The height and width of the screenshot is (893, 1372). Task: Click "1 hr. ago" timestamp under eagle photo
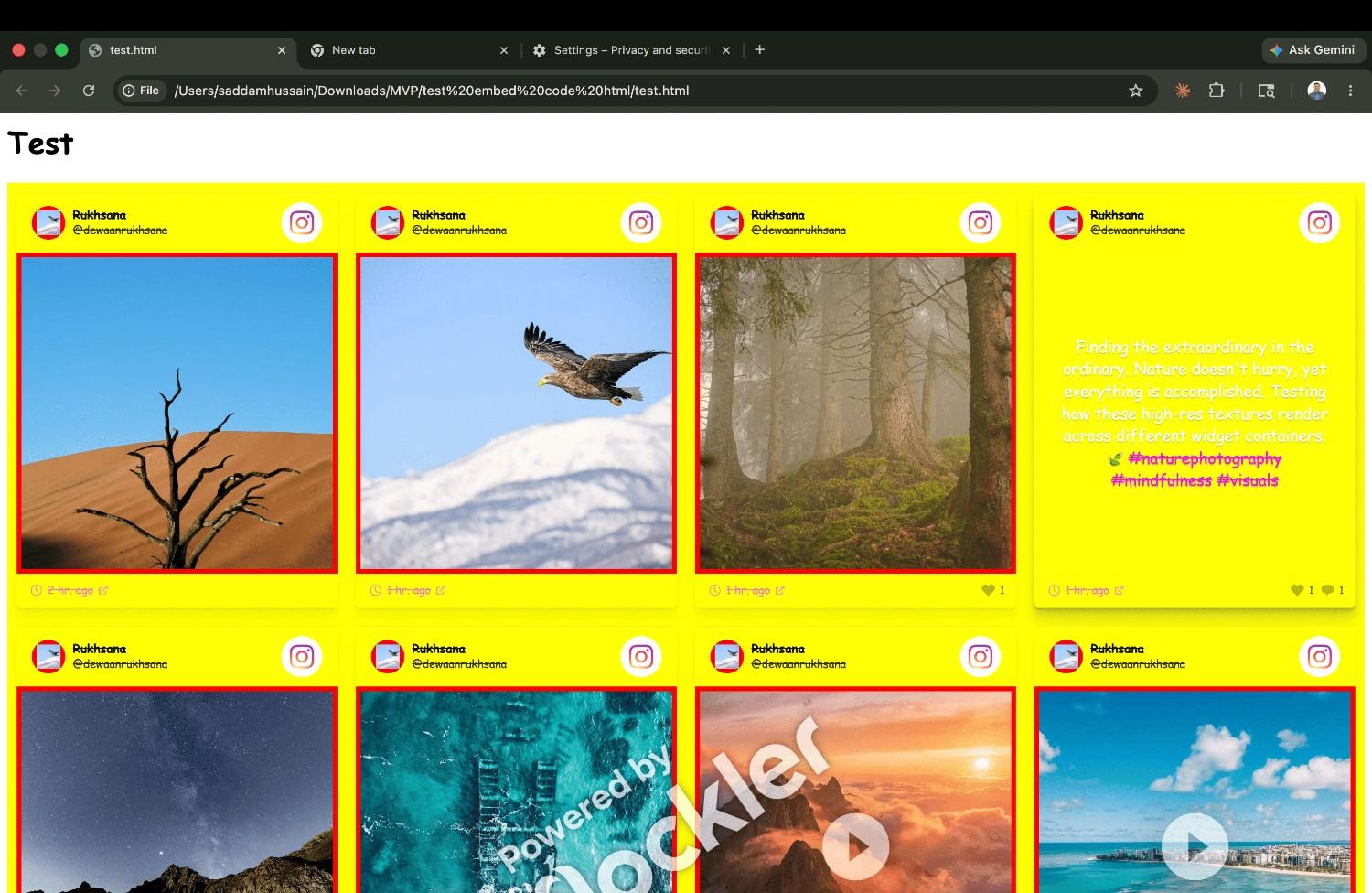pyautogui.click(x=409, y=590)
